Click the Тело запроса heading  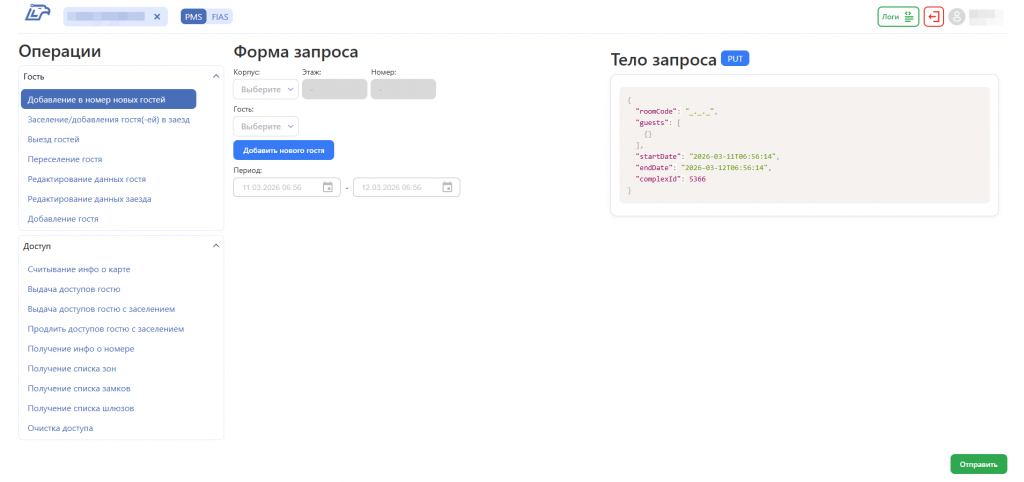(664, 59)
